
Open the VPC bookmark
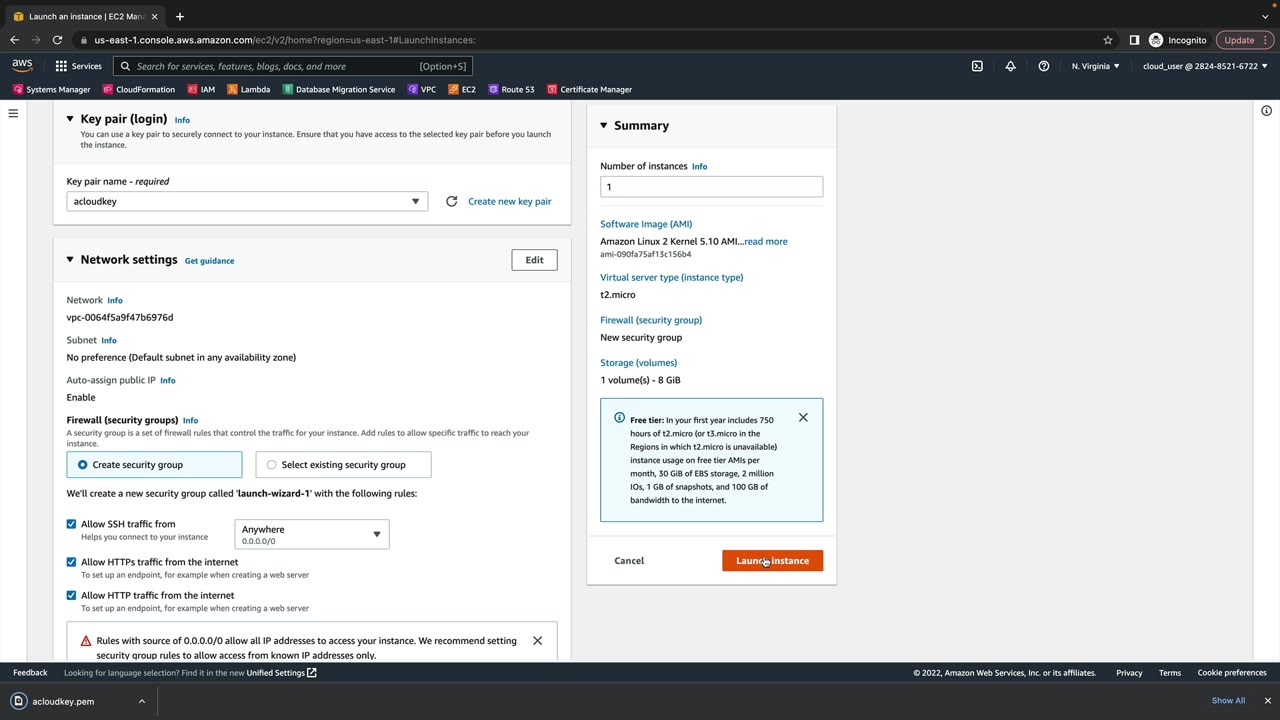pos(421,89)
